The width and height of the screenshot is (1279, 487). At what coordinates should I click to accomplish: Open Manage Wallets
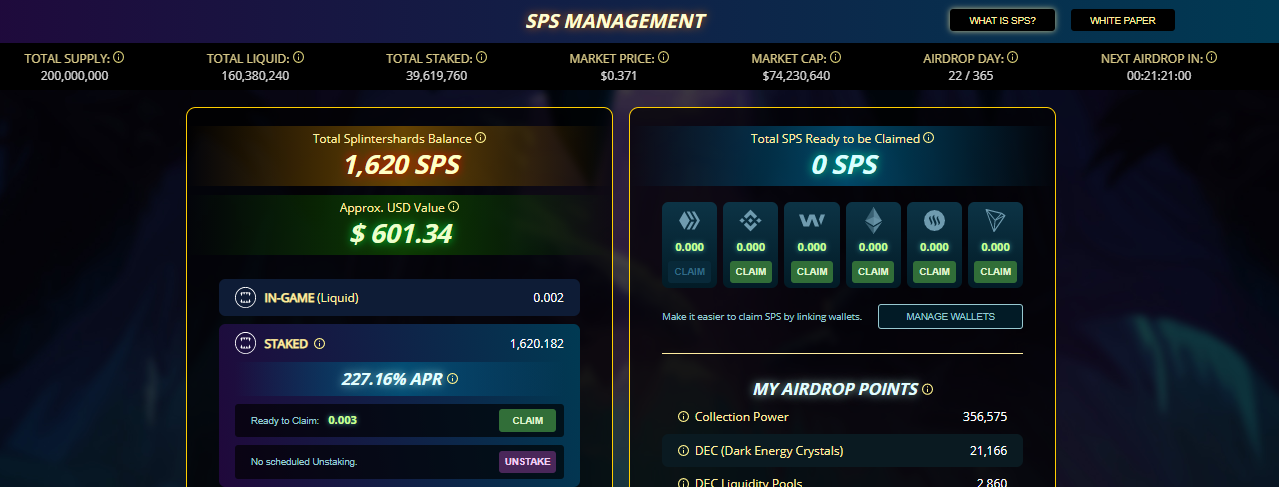click(x=950, y=316)
